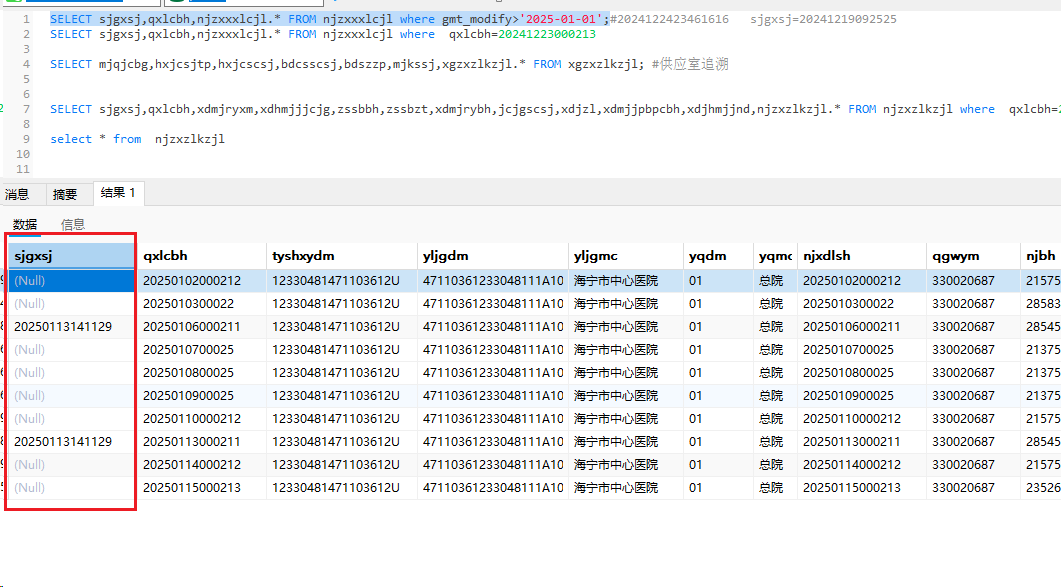The image size is (1061, 587).
Task: Select the qxlcbh column header
Action: 202,256
